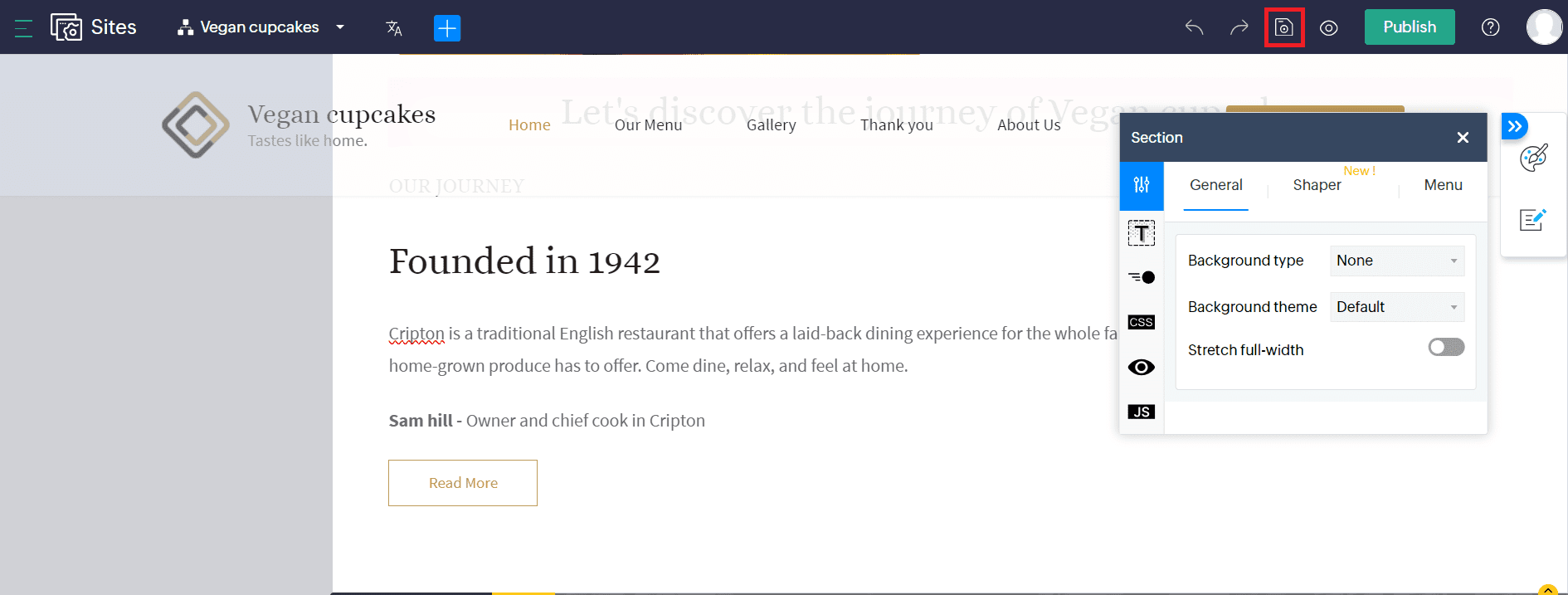Viewport: 1568px width, 595px height.
Task: Click the blue add element plus icon
Action: tap(447, 28)
